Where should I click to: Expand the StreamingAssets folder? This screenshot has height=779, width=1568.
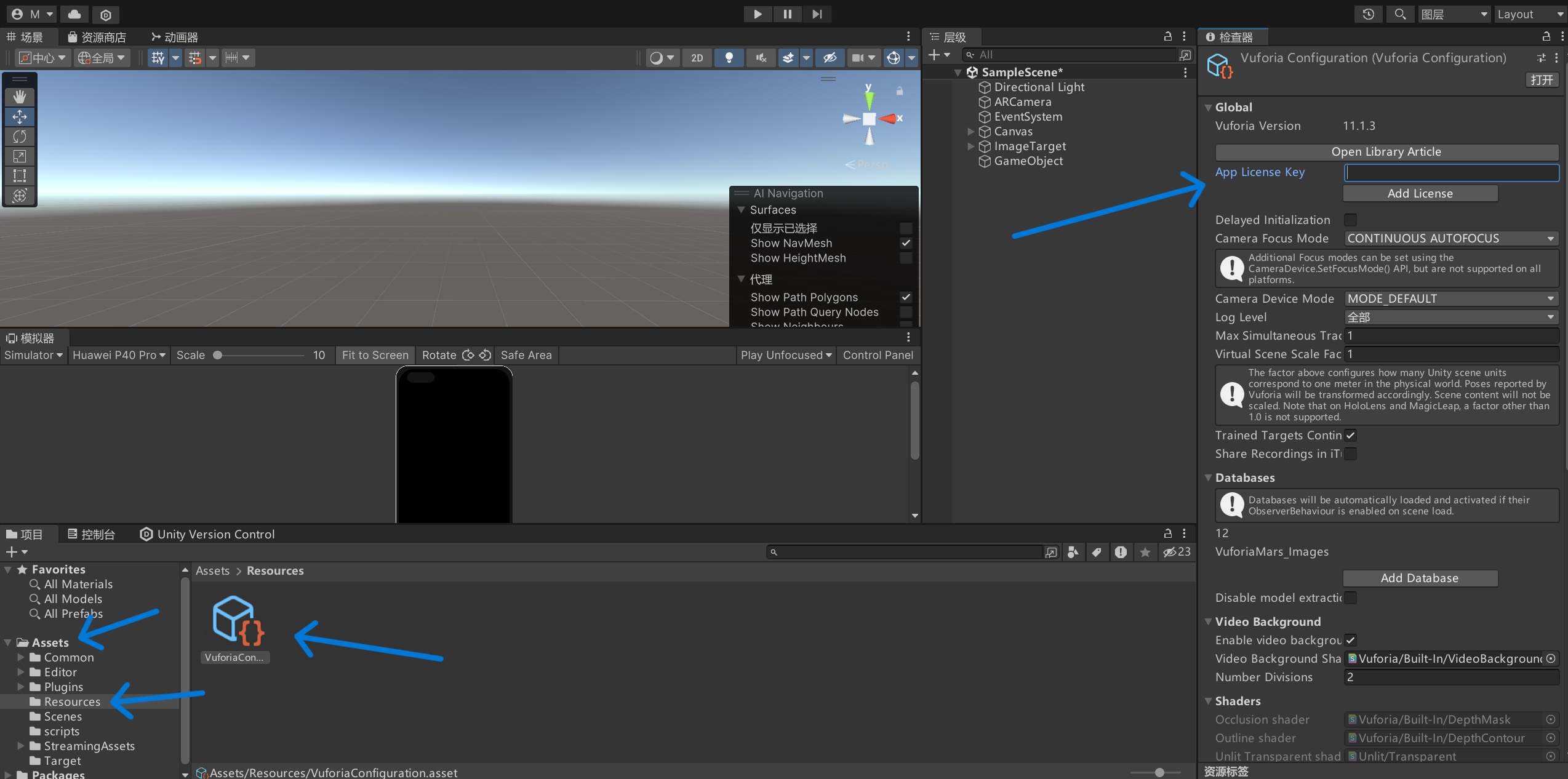21,746
